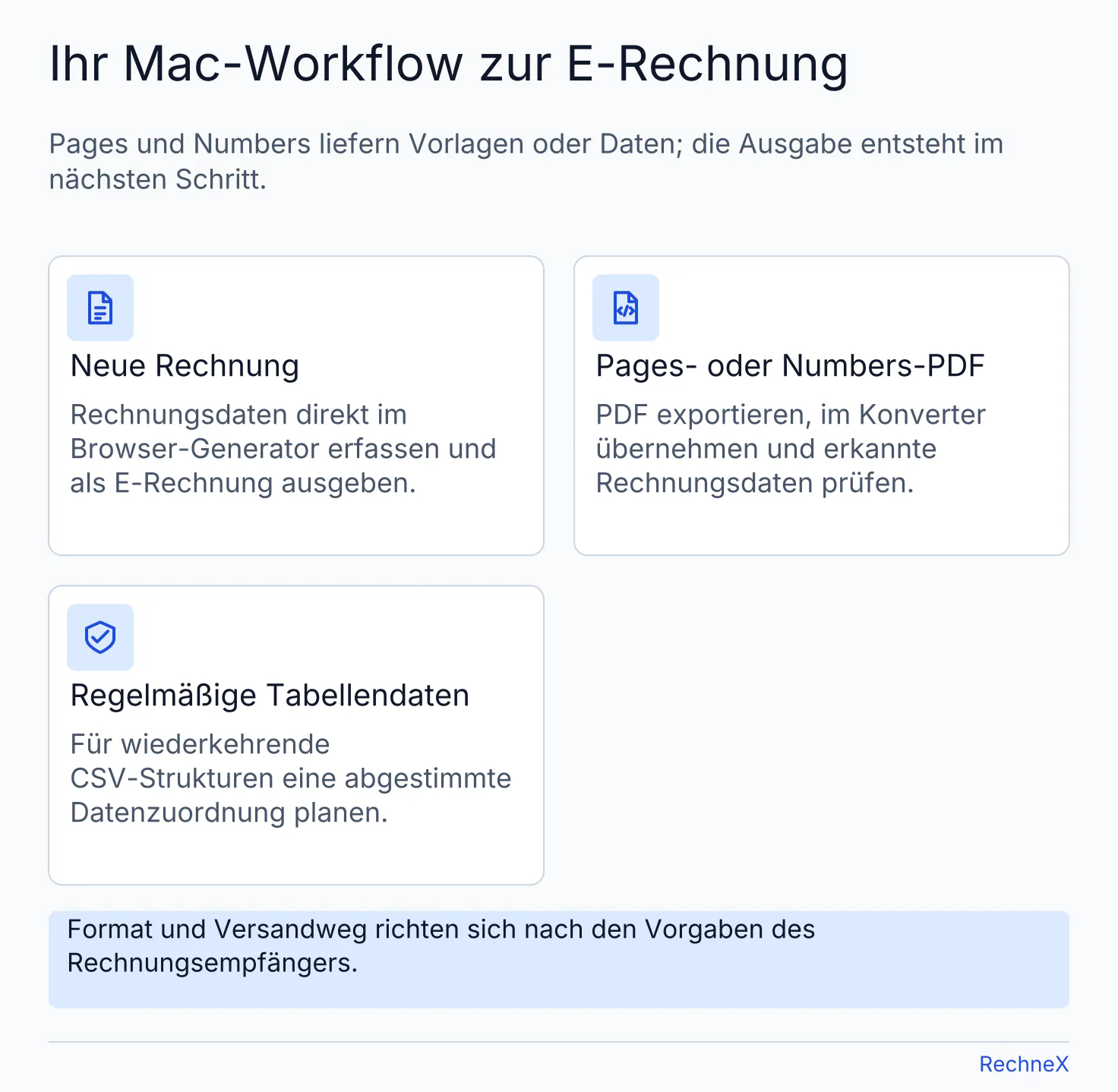The width and height of the screenshot is (1118, 1092).
Task: Select the Pages- oder Numbers-PDF heading
Action: 790,366
